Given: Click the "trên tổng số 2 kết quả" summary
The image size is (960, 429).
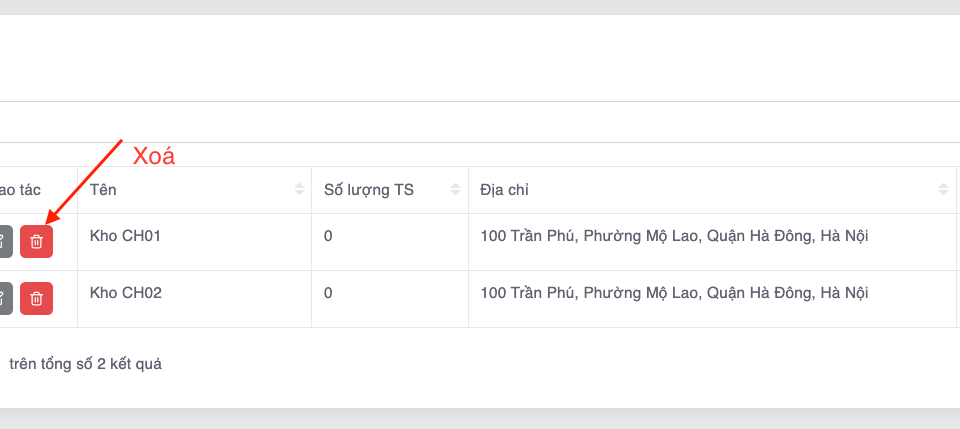Looking at the screenshot, I should click(x=85, y=364).
